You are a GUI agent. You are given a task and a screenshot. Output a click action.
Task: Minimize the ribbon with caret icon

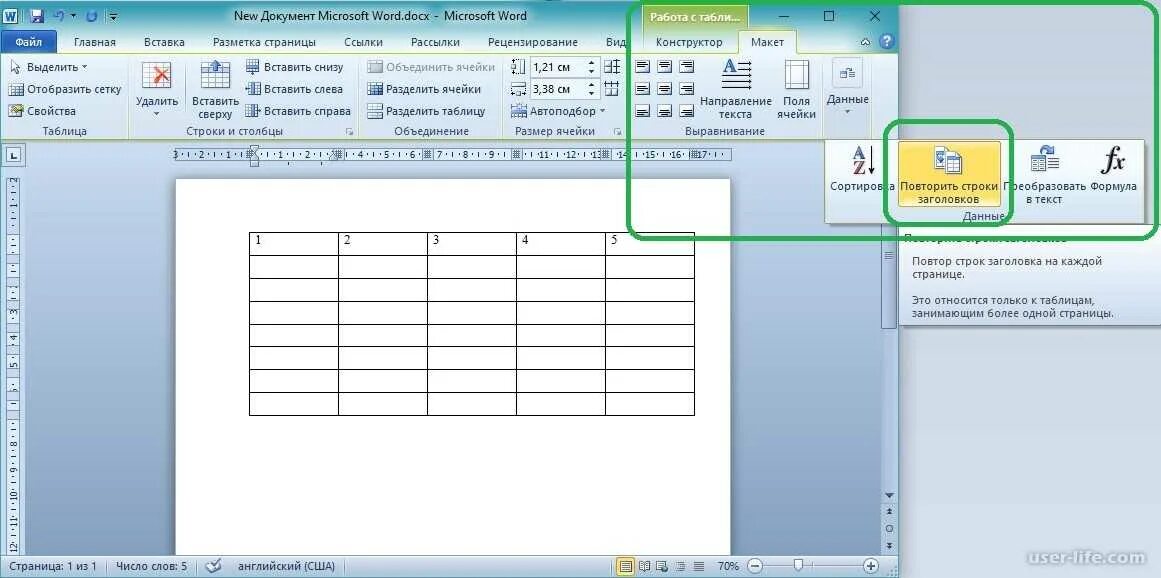pos(867,43)
